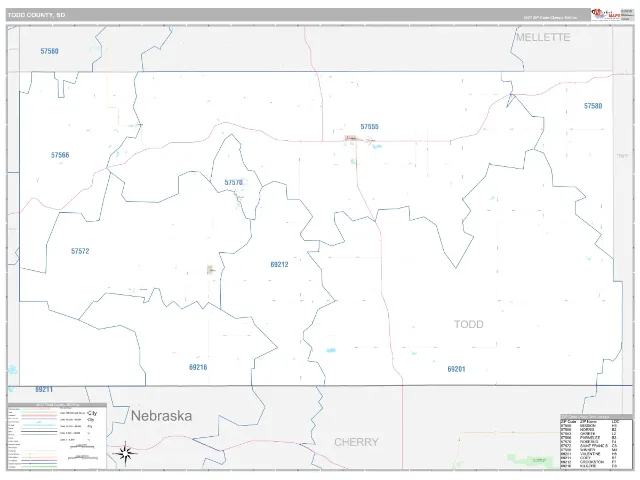
Task: Click the MELLETTE county name label
Action: click(x=543, y=37)
